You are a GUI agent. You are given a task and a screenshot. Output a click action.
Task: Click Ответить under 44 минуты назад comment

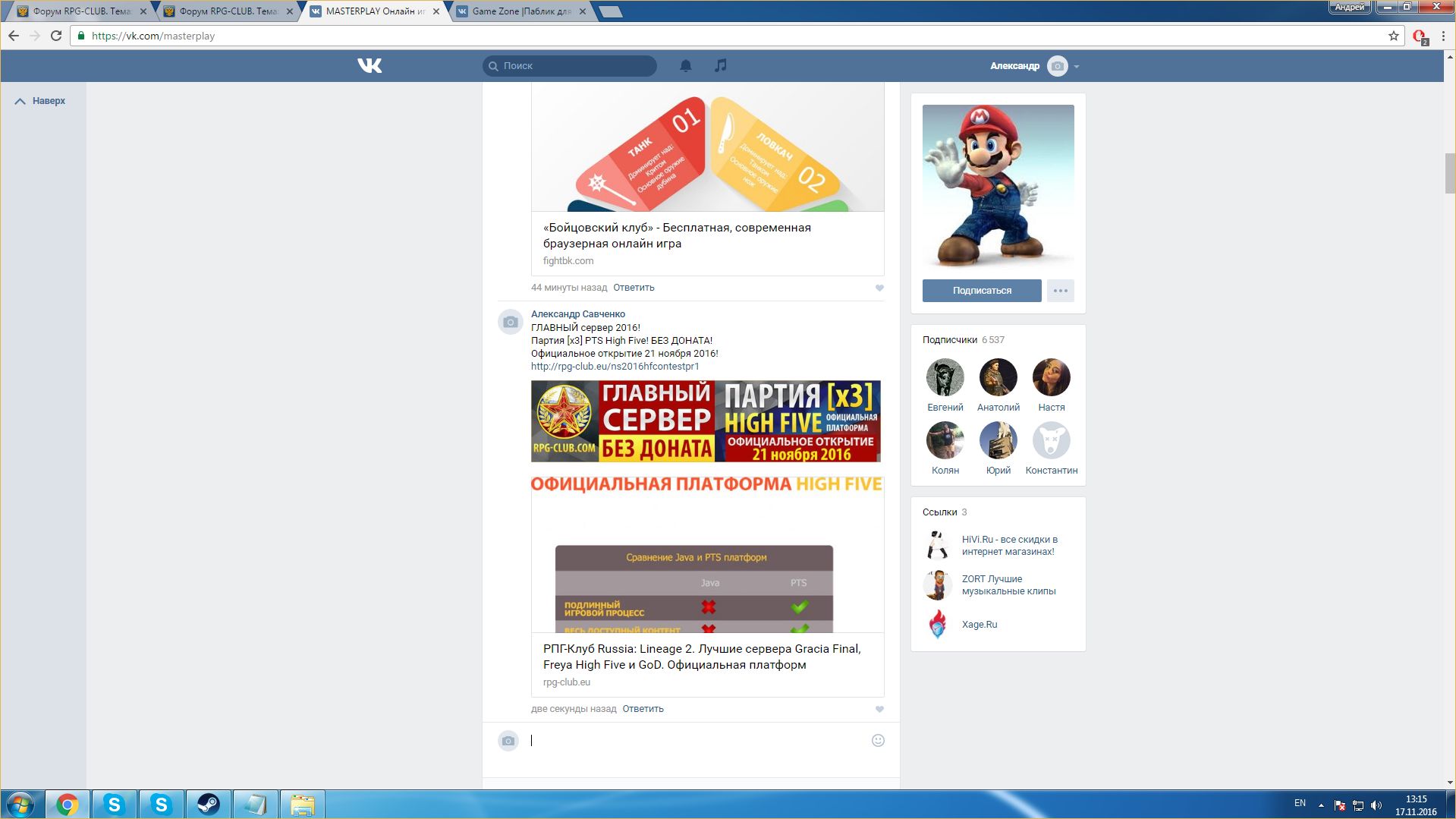click(634, 288)
